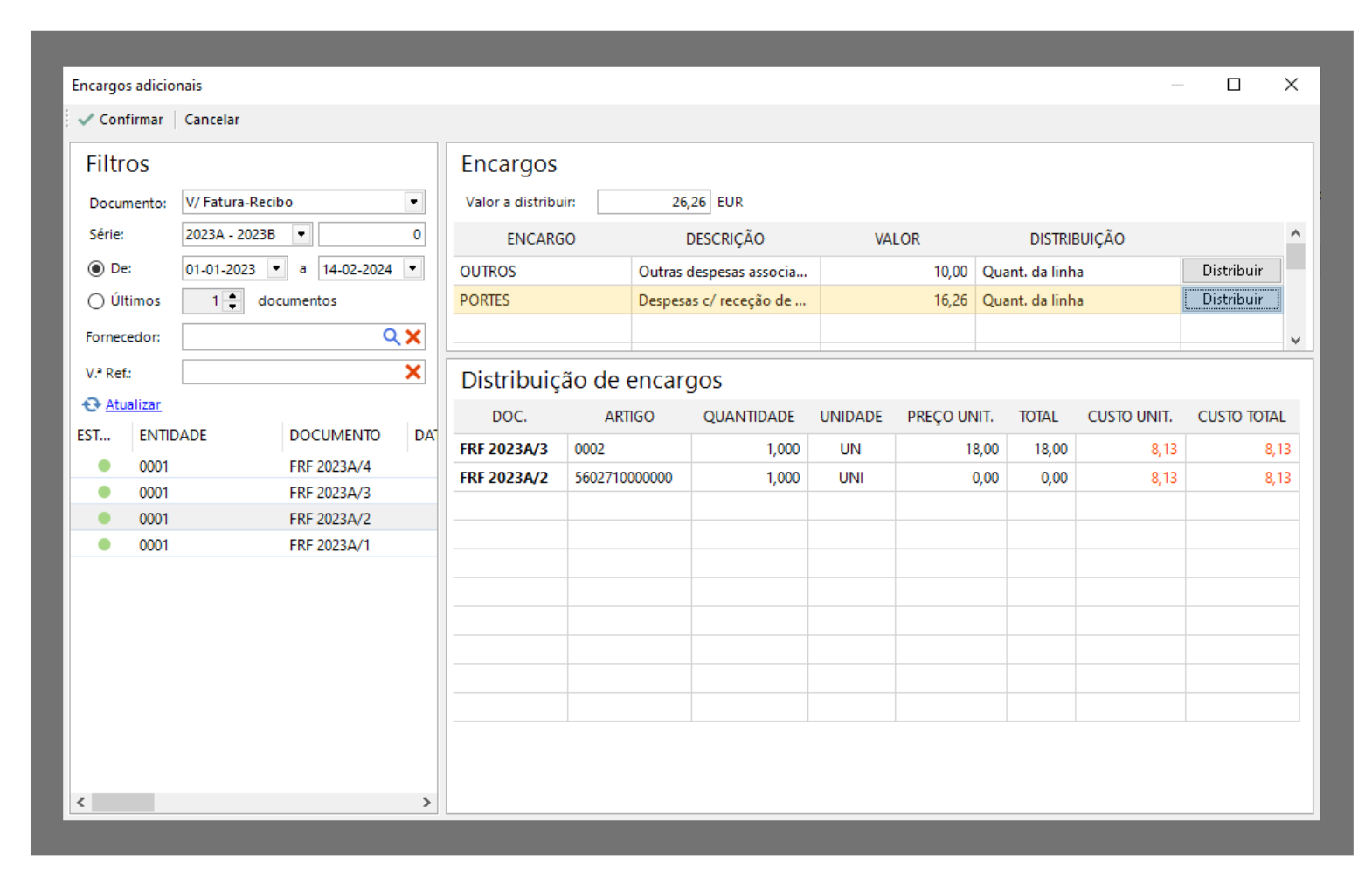Click the green status dot for FRF 2023A/4
This screenshot has width=1372, height=870.
[105, 466]
